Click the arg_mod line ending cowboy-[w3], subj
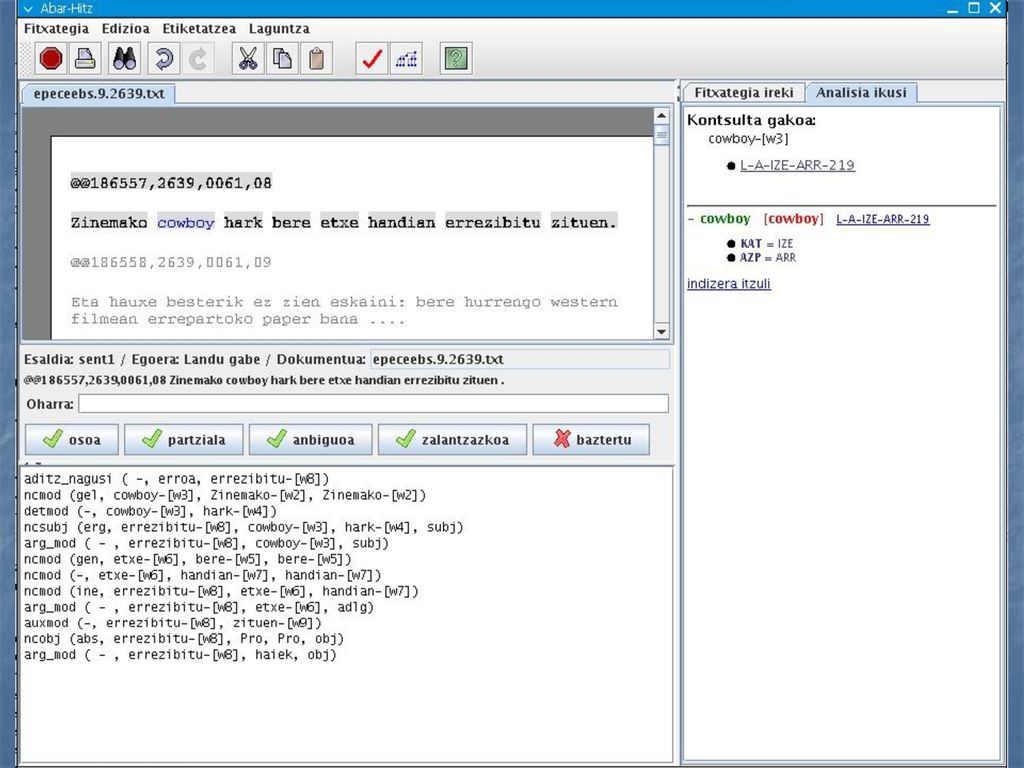The image size is (1024, 768). 206,543
